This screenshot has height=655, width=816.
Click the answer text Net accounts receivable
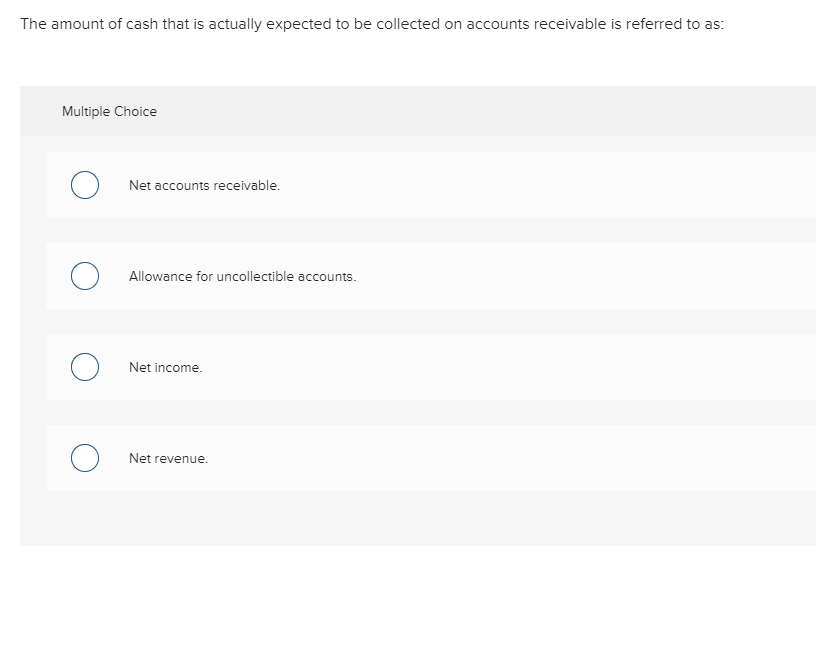pos(204,185)
